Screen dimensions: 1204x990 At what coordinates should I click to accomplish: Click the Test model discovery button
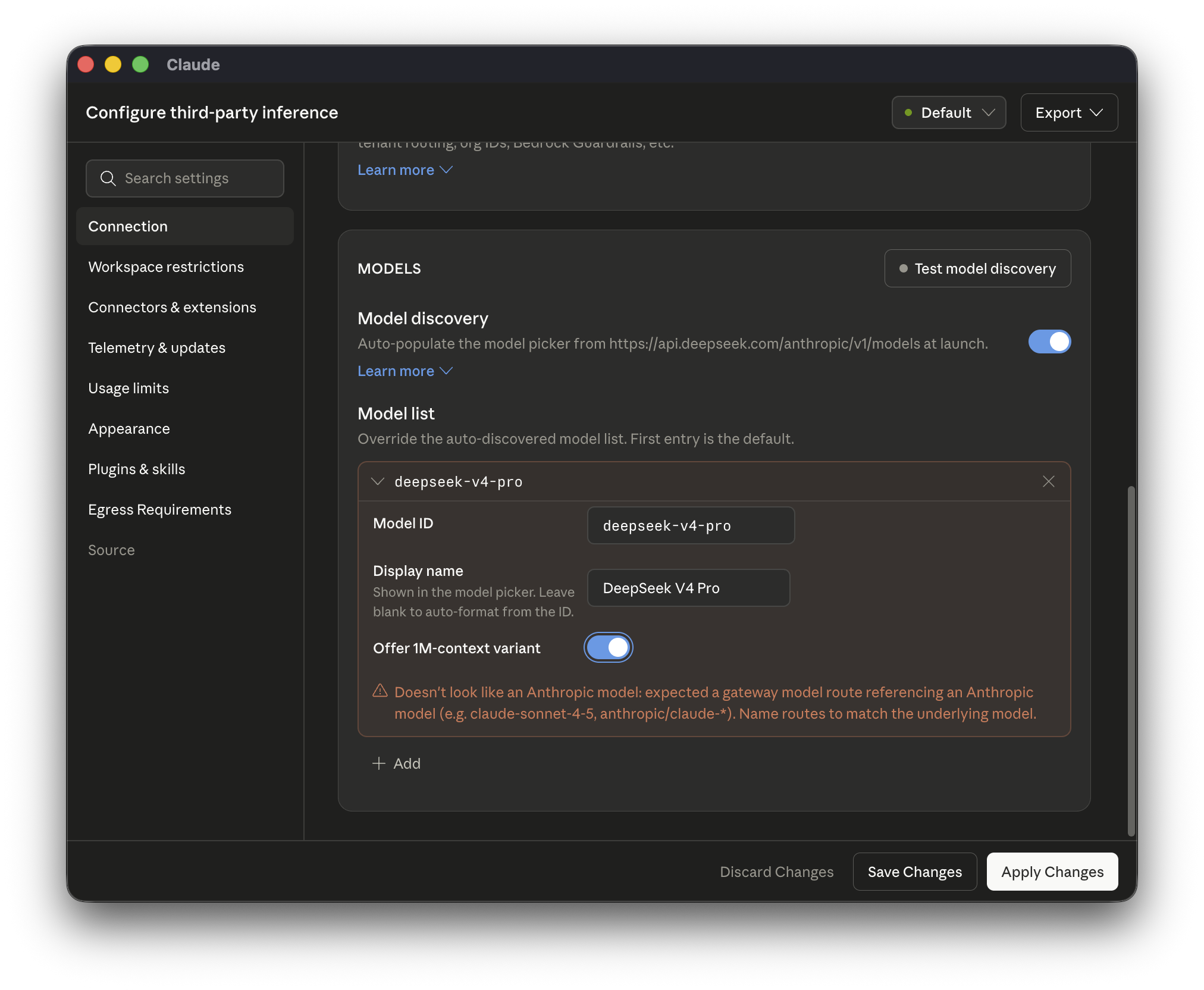pyautogui.click(x=977, y=268)
